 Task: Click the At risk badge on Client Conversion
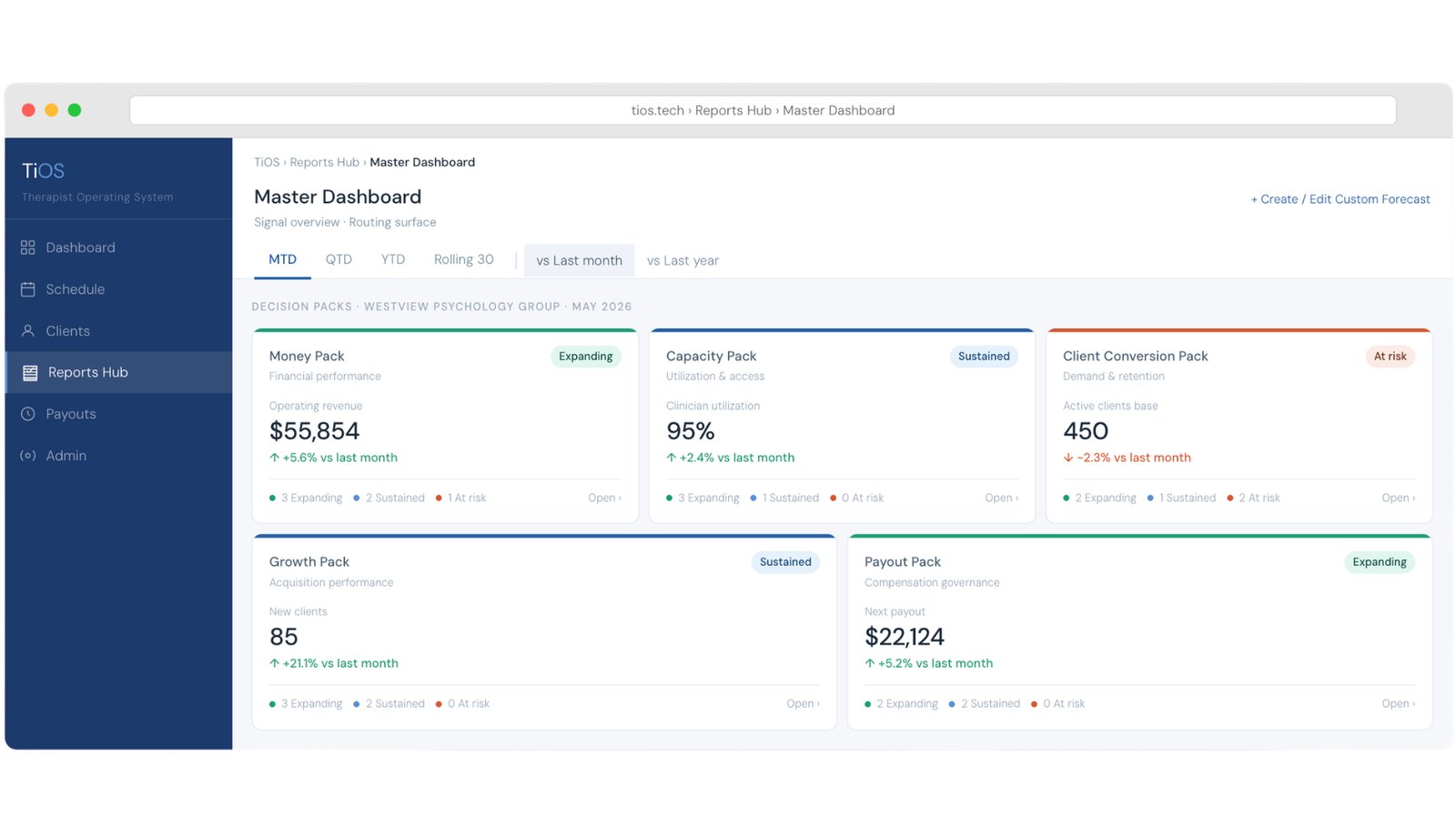click(x=1390, y=357)
